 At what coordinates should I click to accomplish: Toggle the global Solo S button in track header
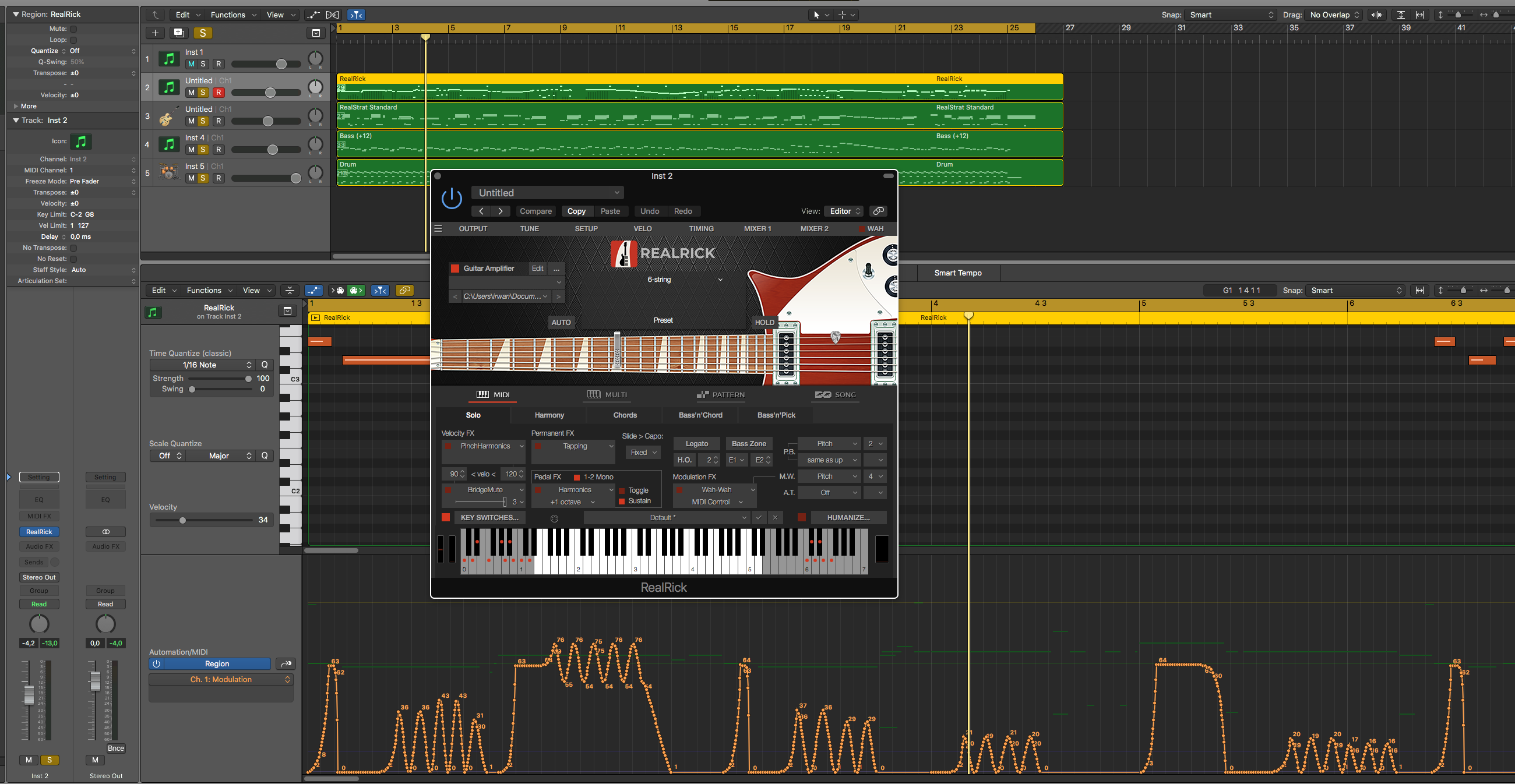202,33
